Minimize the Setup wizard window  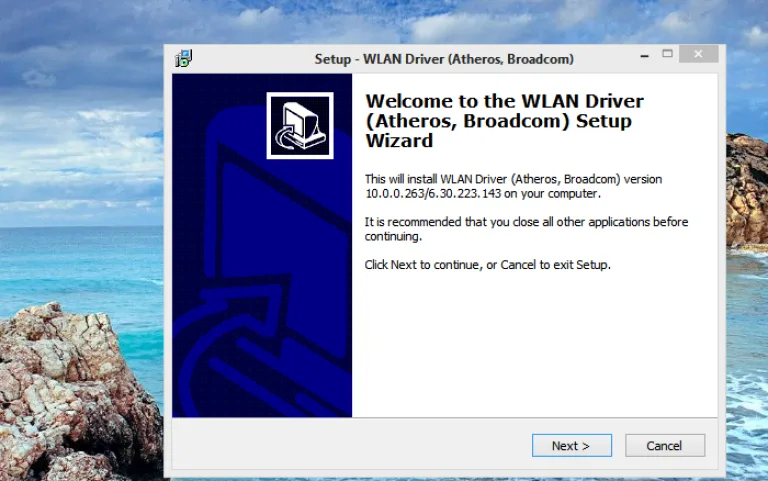[x=645, y=55]
